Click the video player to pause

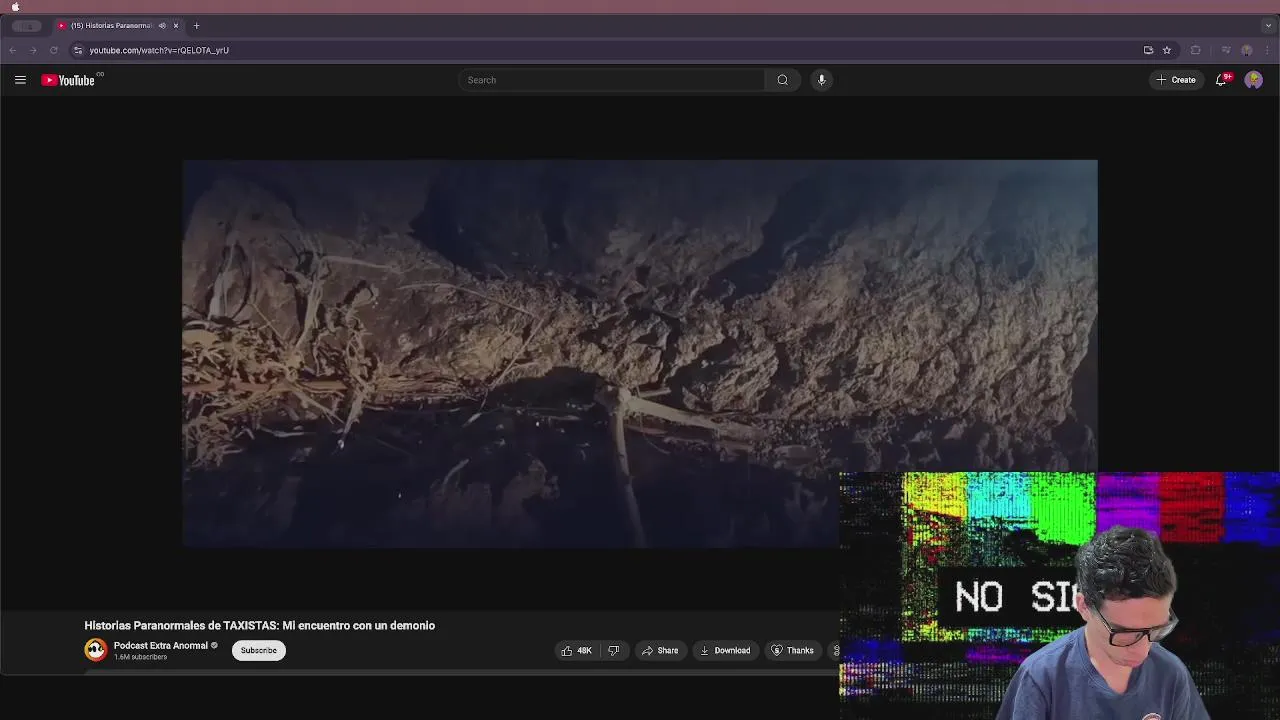pyautogui.click(x=640, y=353)
